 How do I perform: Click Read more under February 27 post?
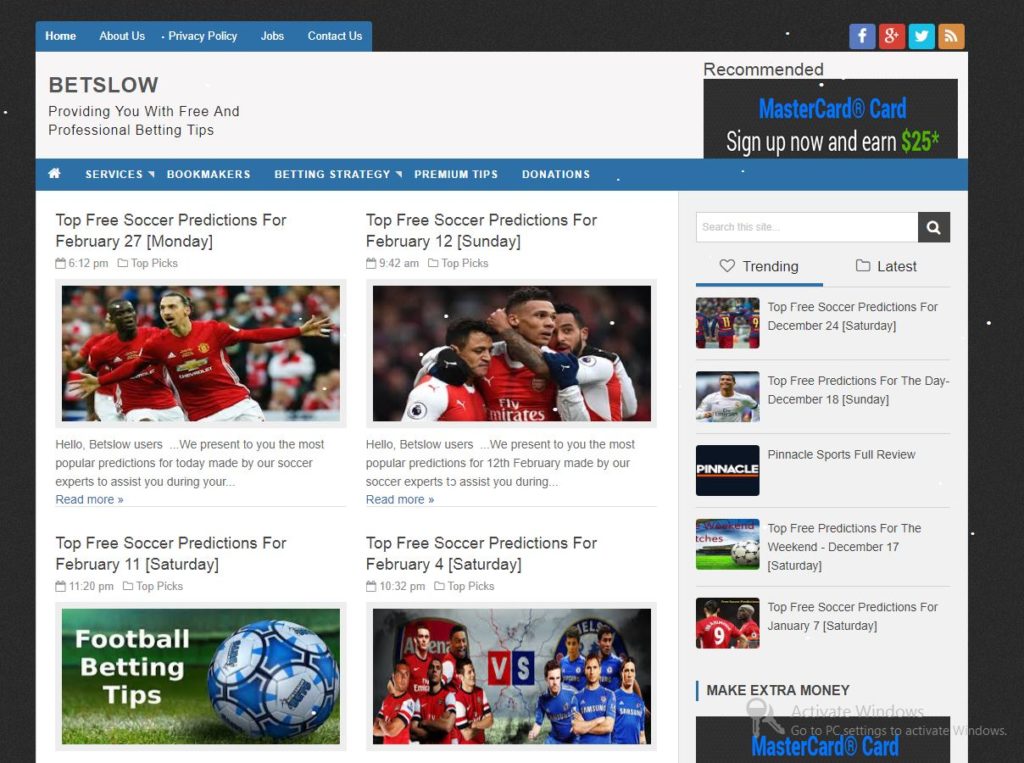coord(89,499)
